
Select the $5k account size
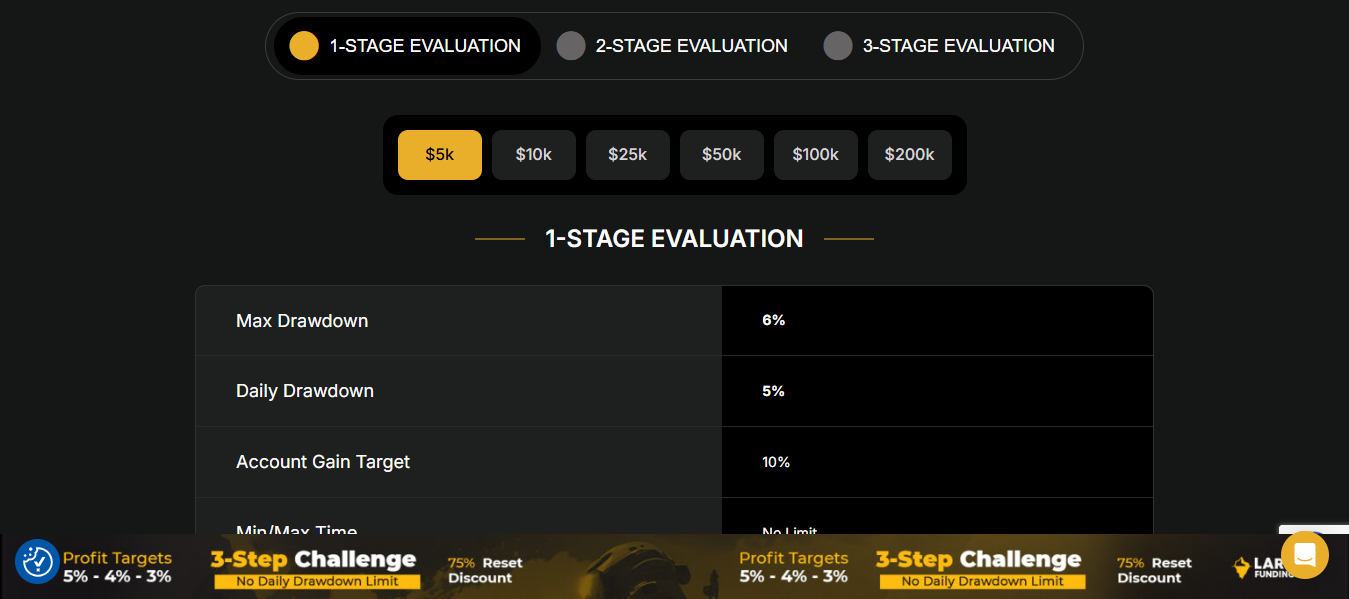[440, 155]
